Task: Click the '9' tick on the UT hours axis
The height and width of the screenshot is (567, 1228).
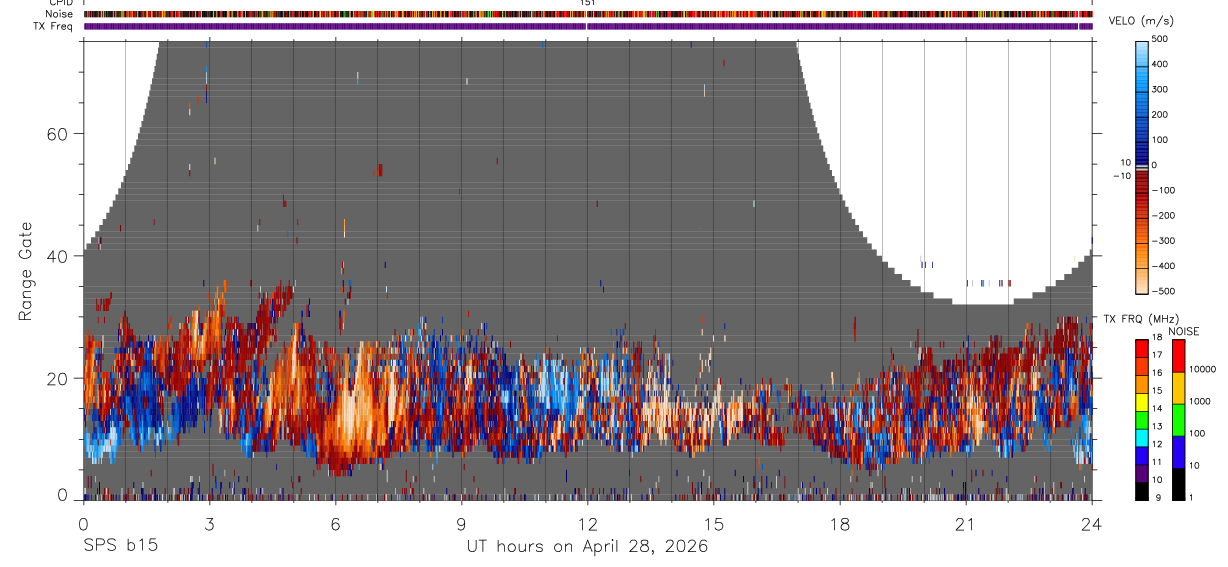Action: pyautogui.click(x=462, y=524)
